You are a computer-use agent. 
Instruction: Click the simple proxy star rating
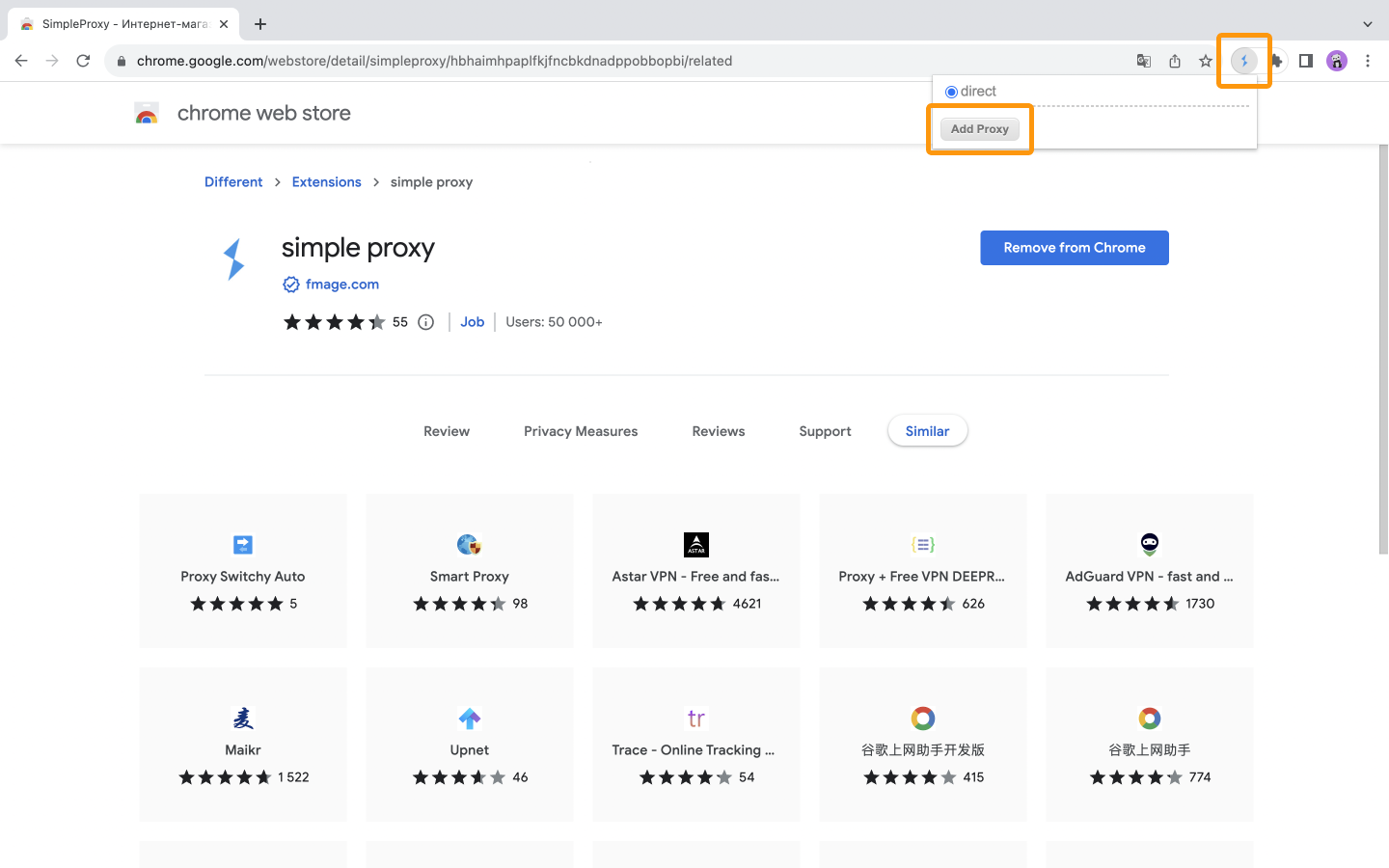tap(335, 322)
